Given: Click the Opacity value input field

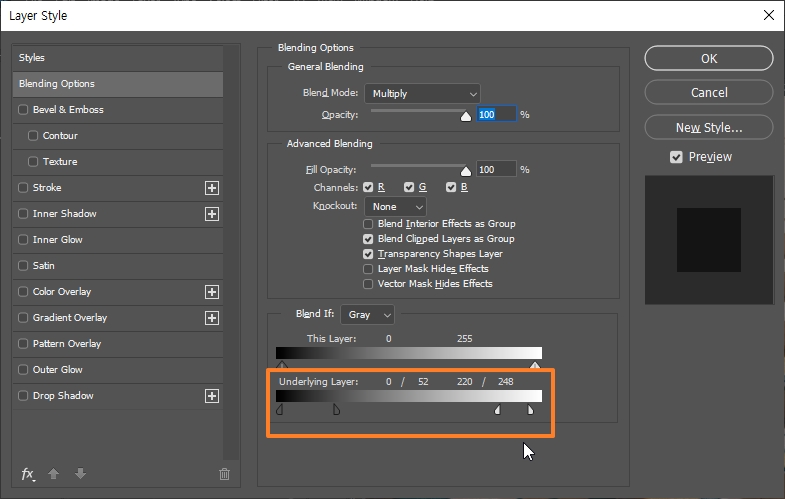Looking at the screenshot, I should tap(496, 115).
